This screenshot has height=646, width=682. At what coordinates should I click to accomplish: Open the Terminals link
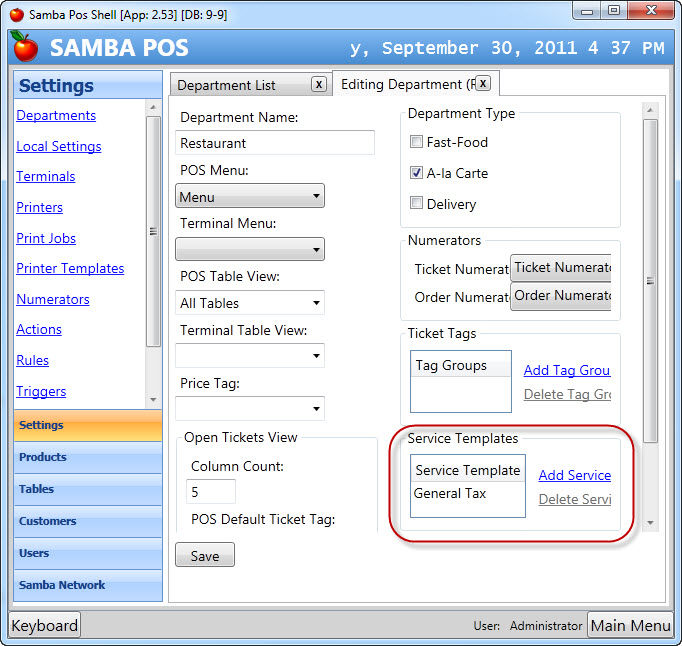pyautogui.click(x=46, y=177)
